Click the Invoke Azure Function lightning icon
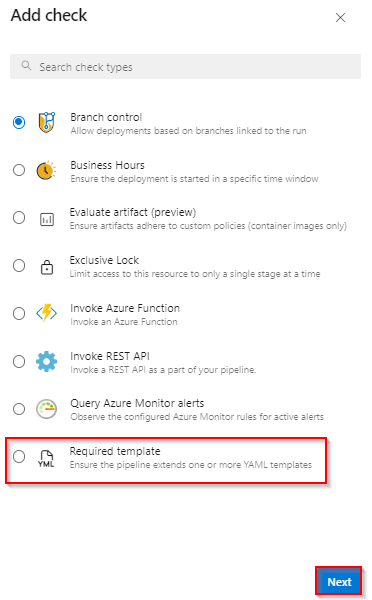Screen dimensions: 372x600 click(46, 313)
